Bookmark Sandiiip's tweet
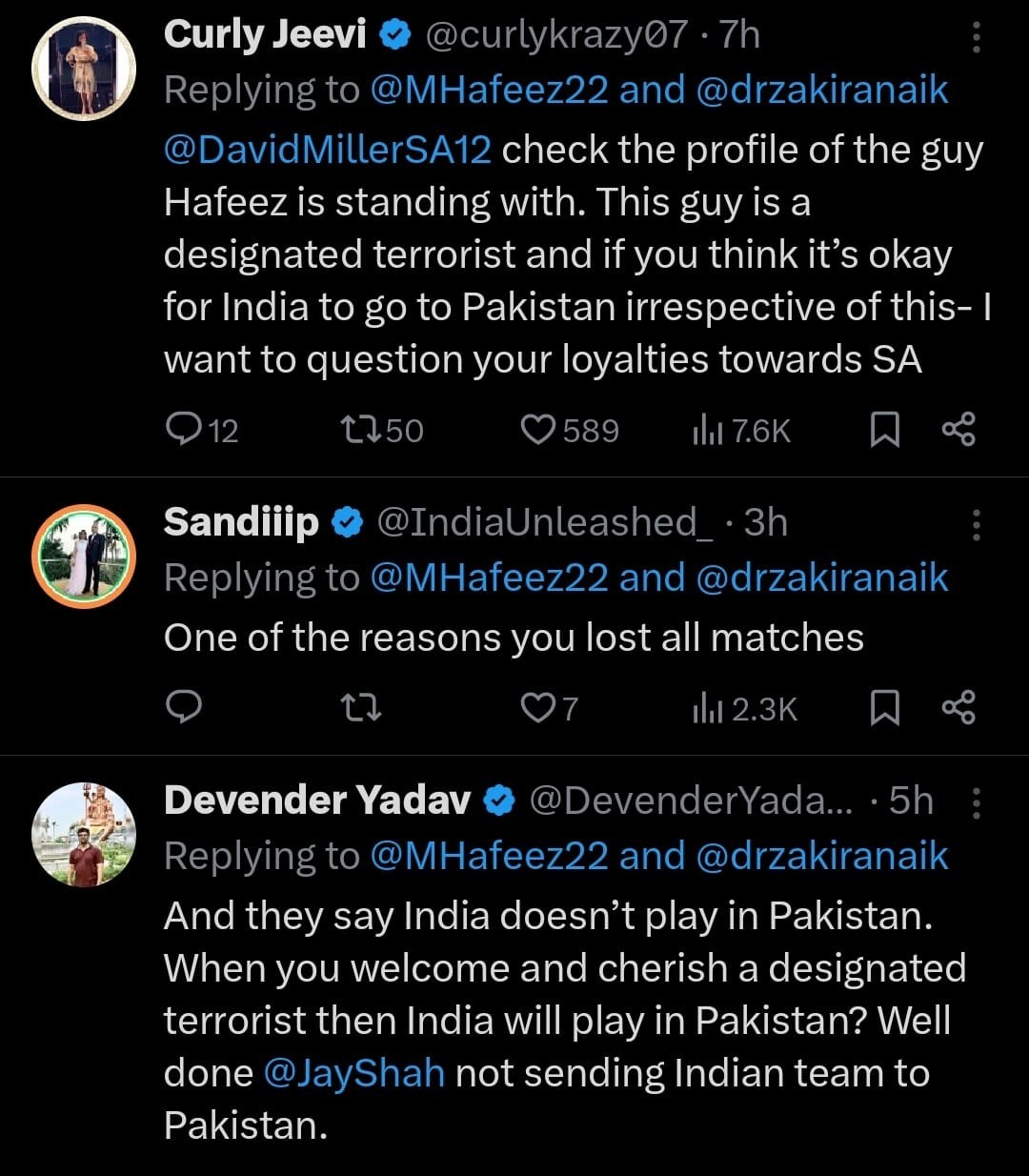The image size is (1029, 1176). 885,708
